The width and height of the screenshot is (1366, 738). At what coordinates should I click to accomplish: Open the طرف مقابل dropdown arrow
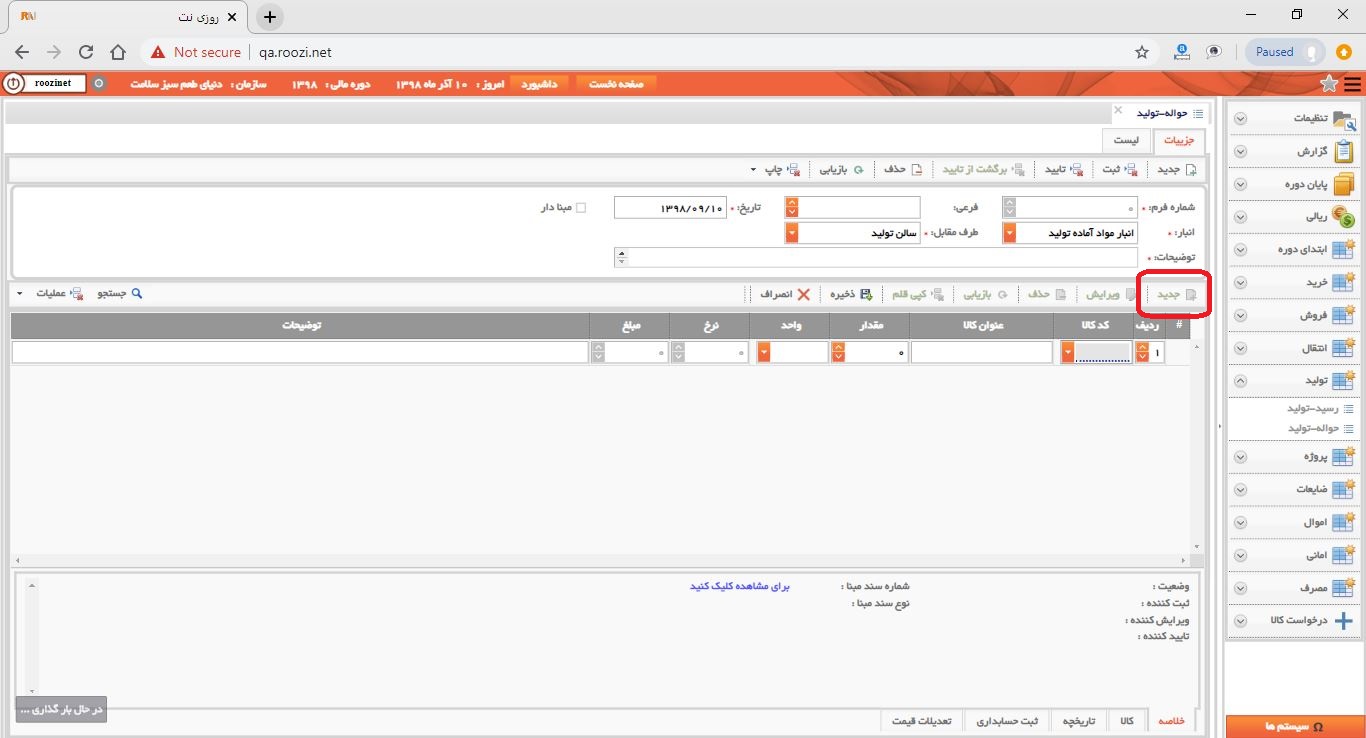[x=792, y=232]
